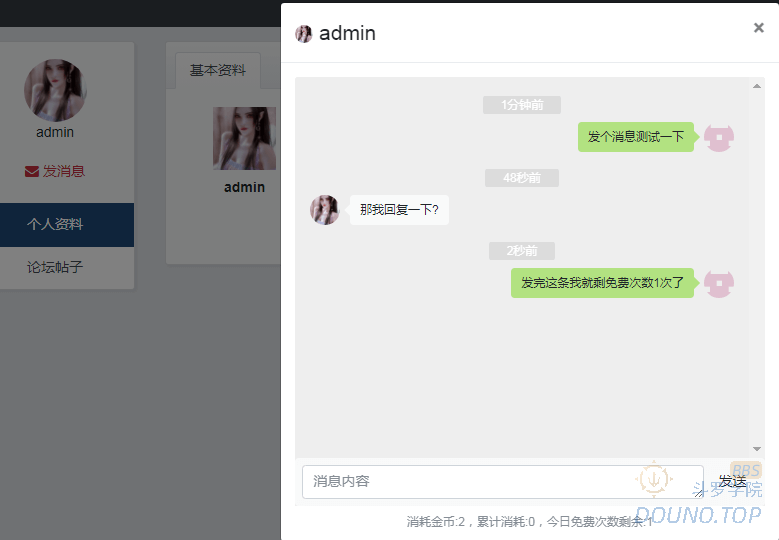Image resolution: width=779 pixels, height=540 pixels.
Task: Click the 发消息 link
Action: pyautogui.click(x=63, y=171)
